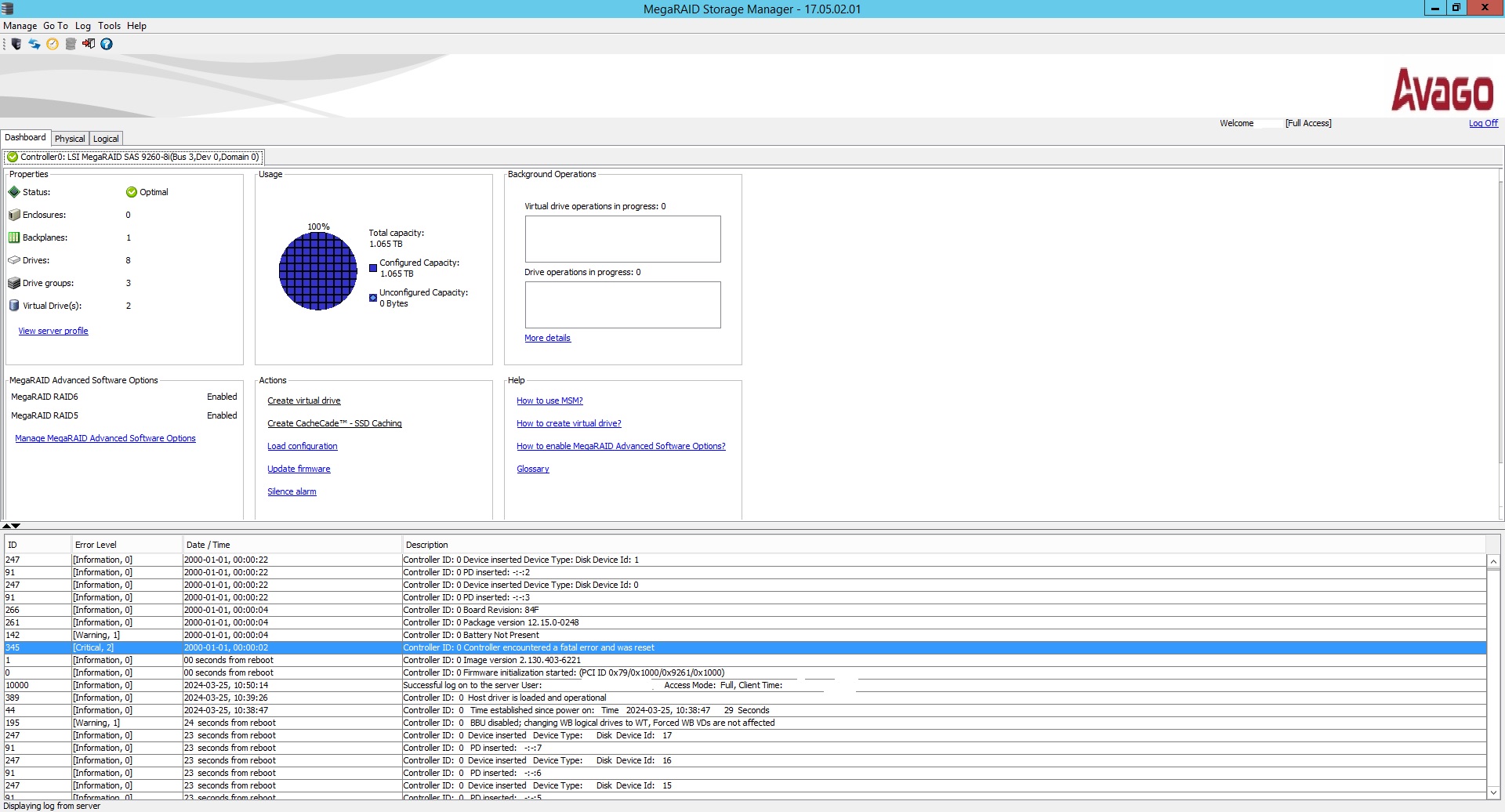Click the Log Off link
The height and width of the screenshot is (812, 1505).
(1483, 123)
